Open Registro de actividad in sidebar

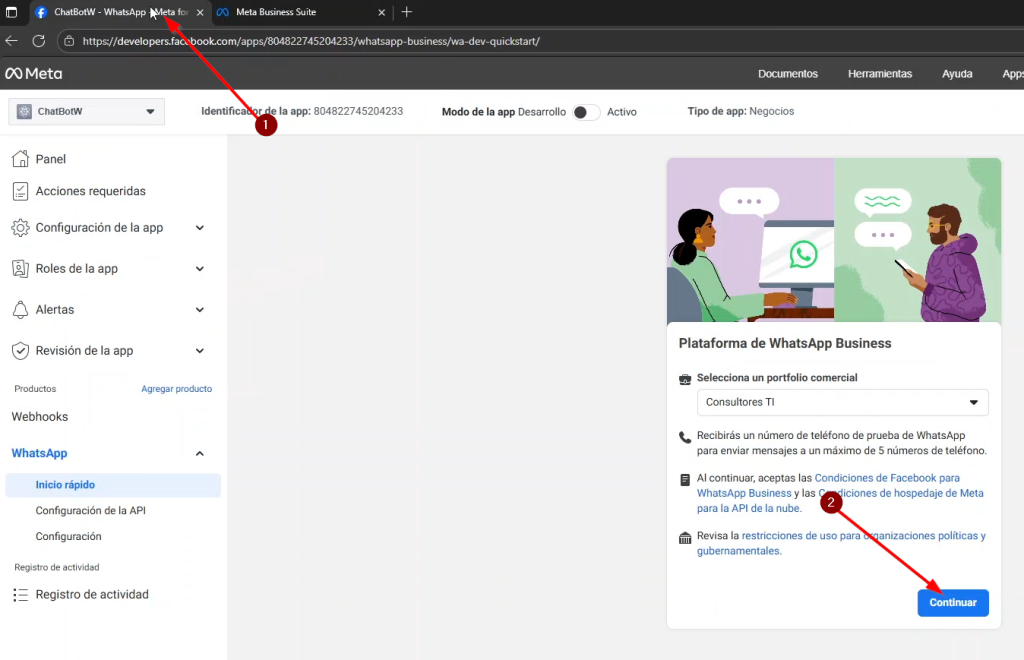pyautogui.click(x=92, y=595)
